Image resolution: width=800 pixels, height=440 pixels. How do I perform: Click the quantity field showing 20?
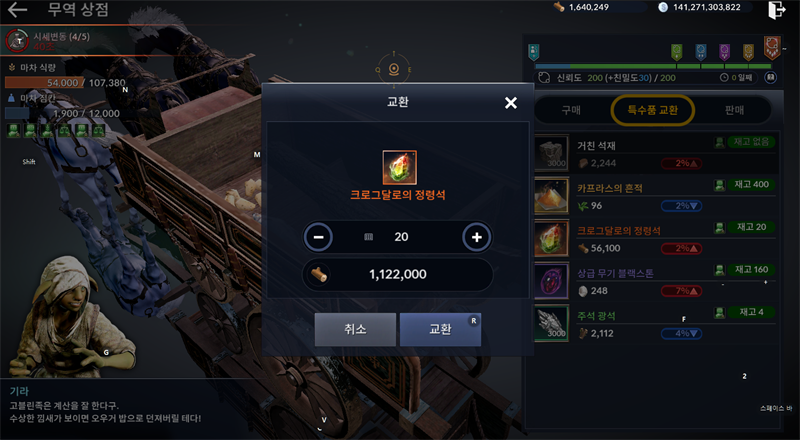[397, 237]
